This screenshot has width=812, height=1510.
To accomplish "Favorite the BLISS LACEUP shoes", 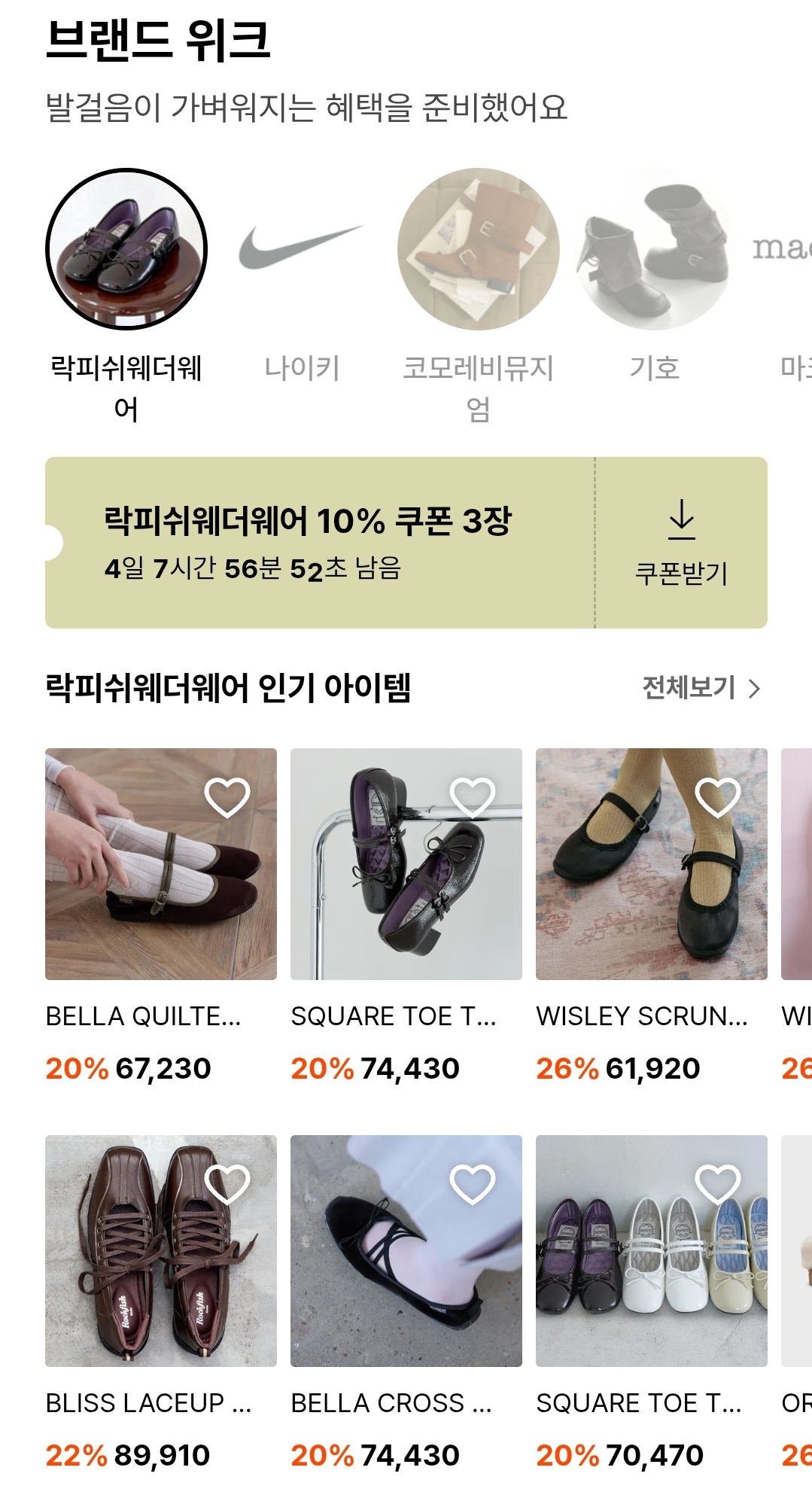I will 227,1184.
